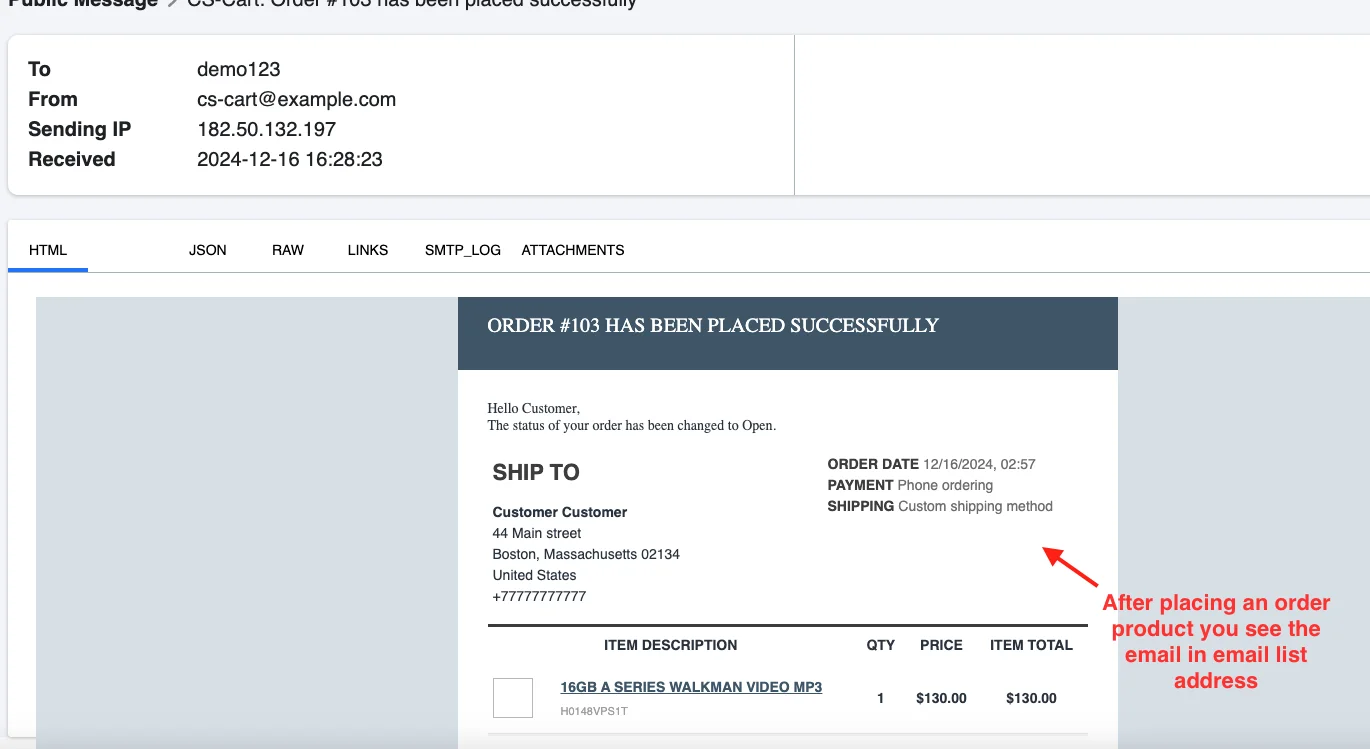Open the 16GB A Series Walkman product link
The image size is (1370, 749).
pos(691,687)
